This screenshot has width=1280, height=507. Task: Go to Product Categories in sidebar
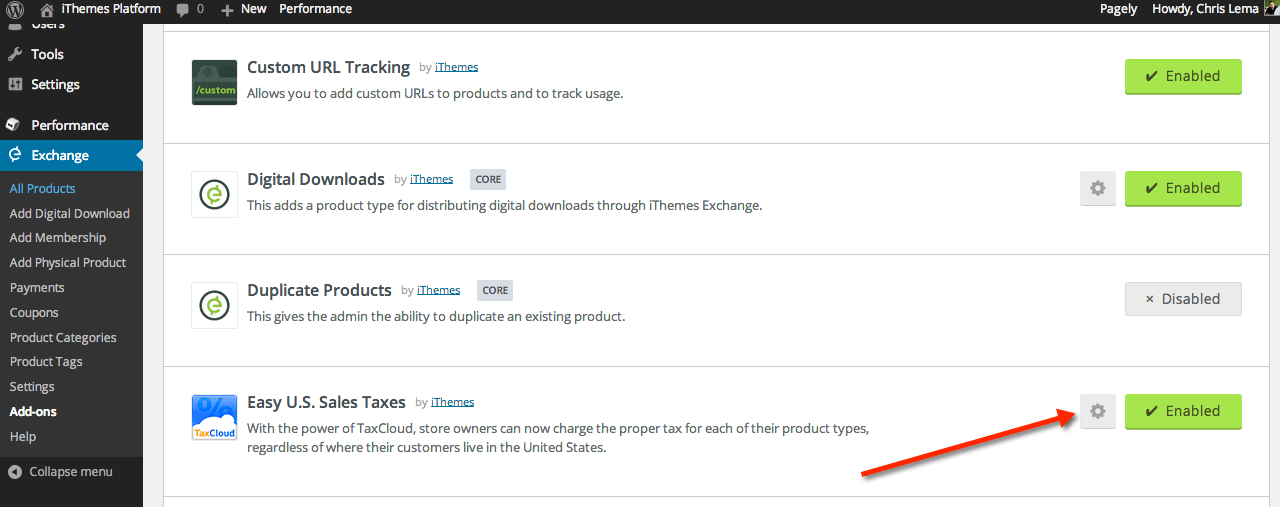point(63,337)
